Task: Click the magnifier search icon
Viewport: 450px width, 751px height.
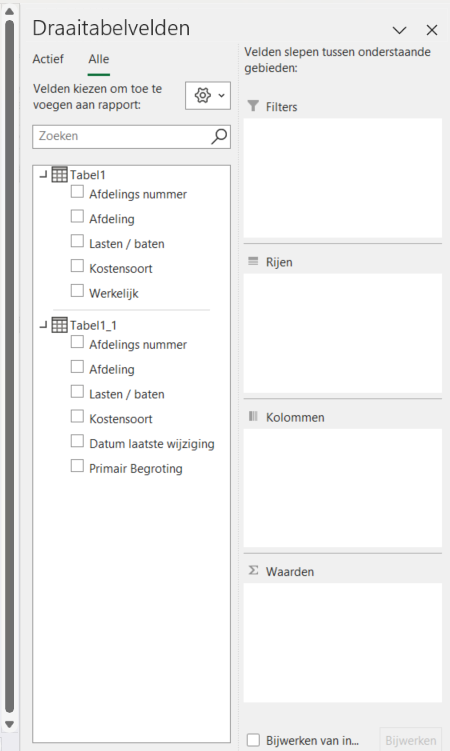Action: point(219,137)
